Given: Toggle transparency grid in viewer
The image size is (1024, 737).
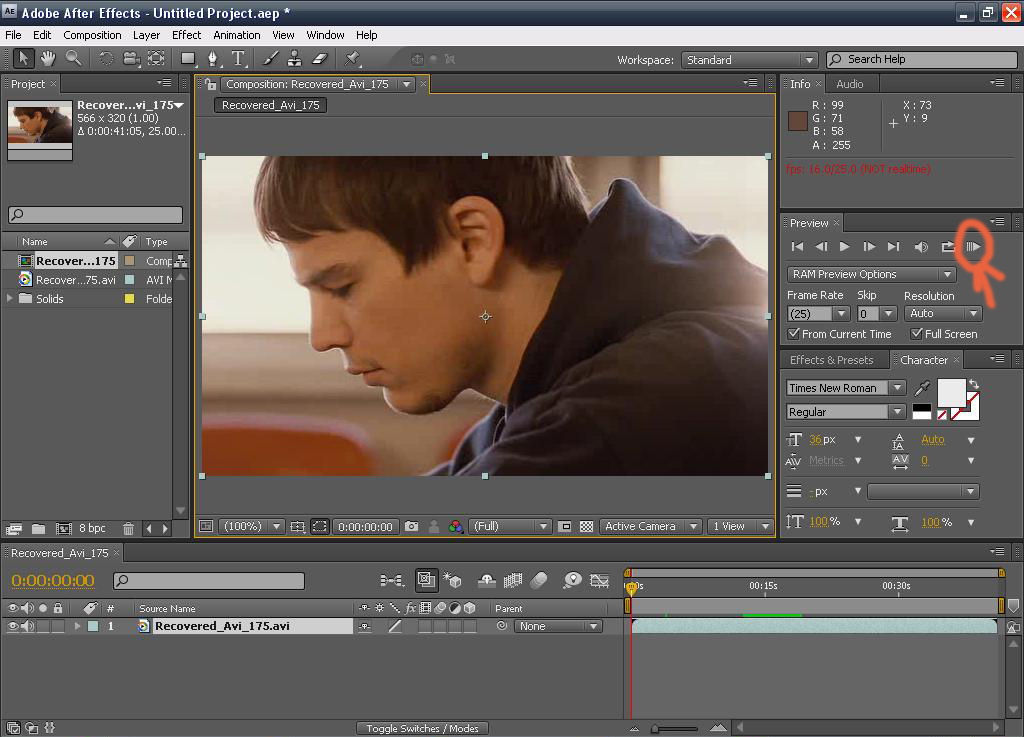Looking at the screenshot, I should 586,526.
